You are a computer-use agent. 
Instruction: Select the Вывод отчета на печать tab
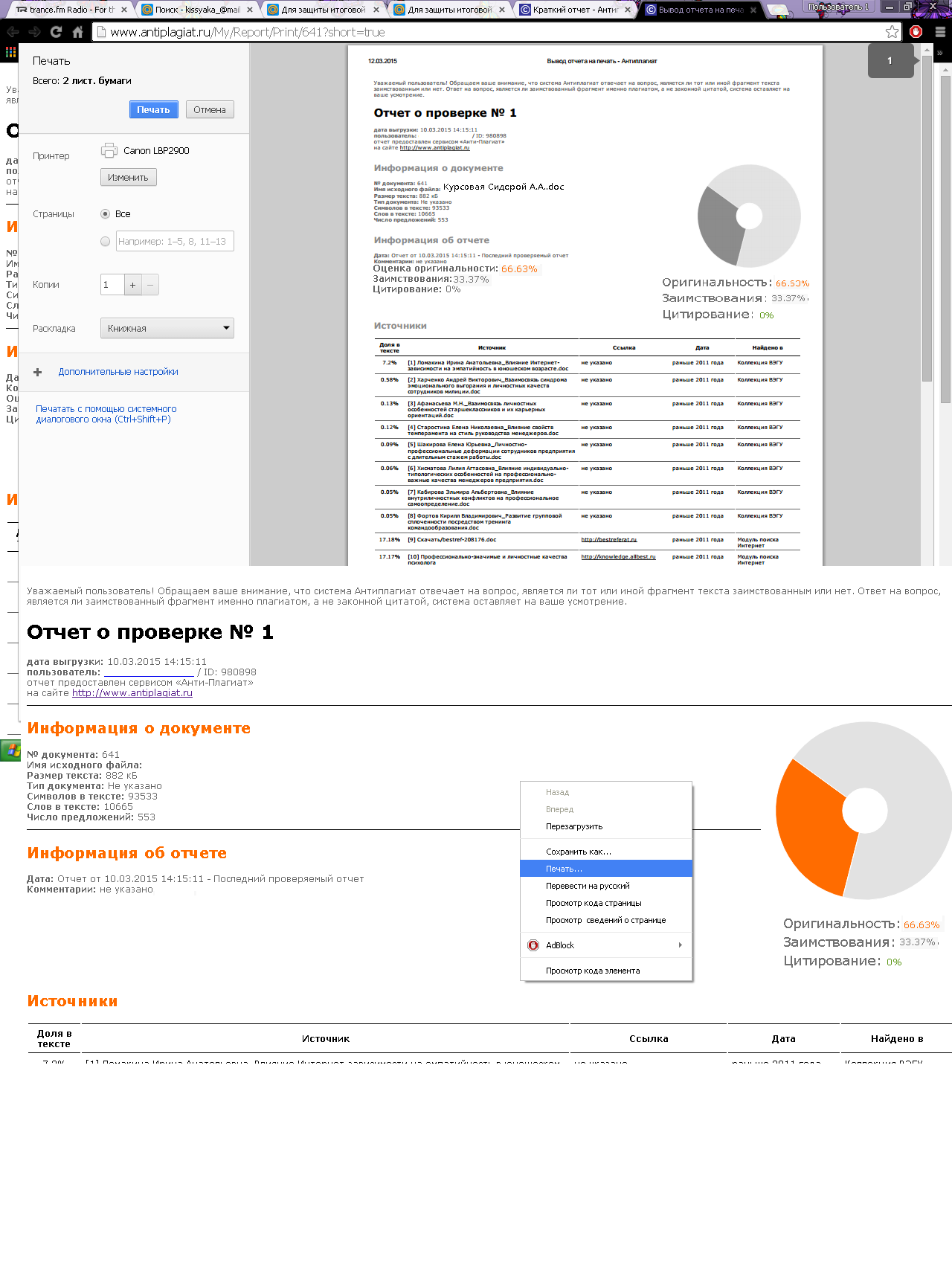click(701, 10)
